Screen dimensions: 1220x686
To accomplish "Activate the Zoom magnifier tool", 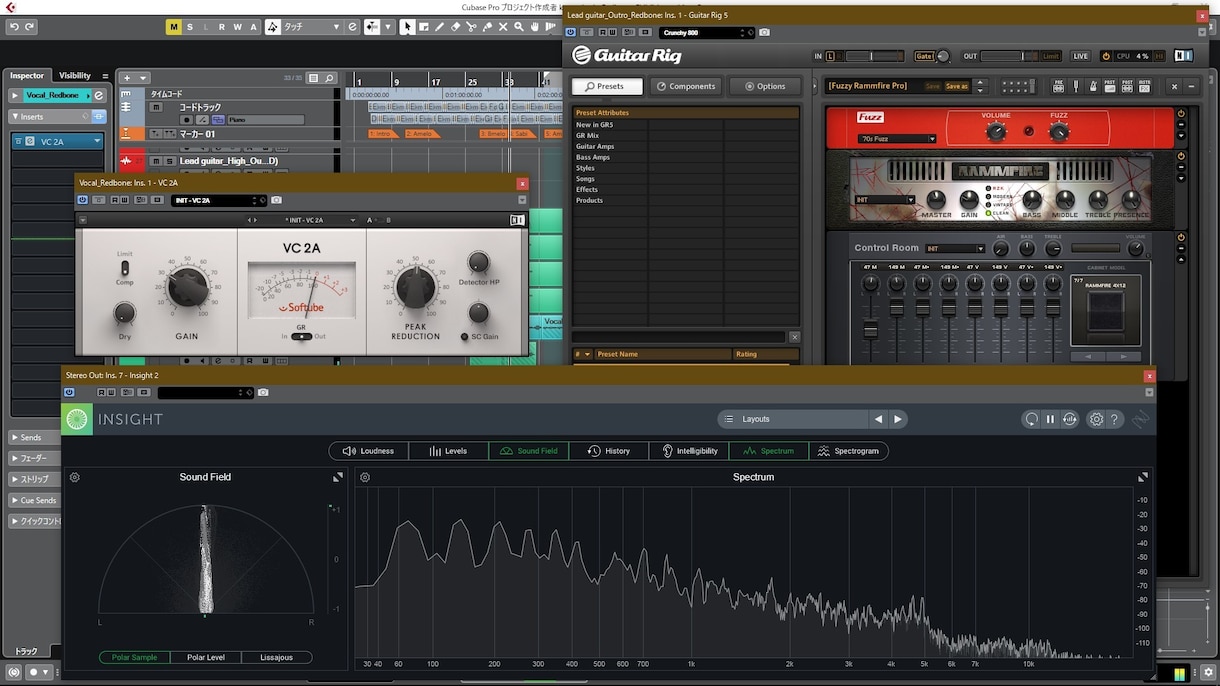I will coord(519,27).
